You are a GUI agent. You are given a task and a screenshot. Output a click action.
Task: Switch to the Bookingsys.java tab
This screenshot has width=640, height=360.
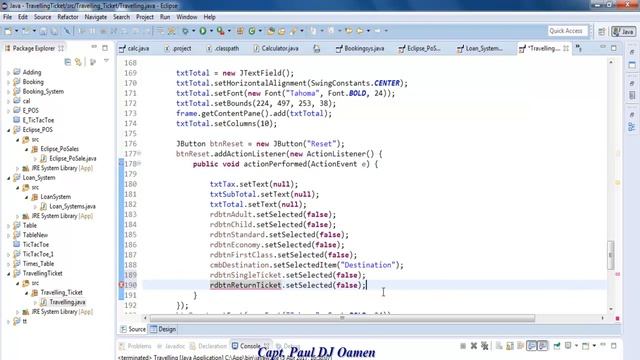pyautogui.click(x=360, y=48)
